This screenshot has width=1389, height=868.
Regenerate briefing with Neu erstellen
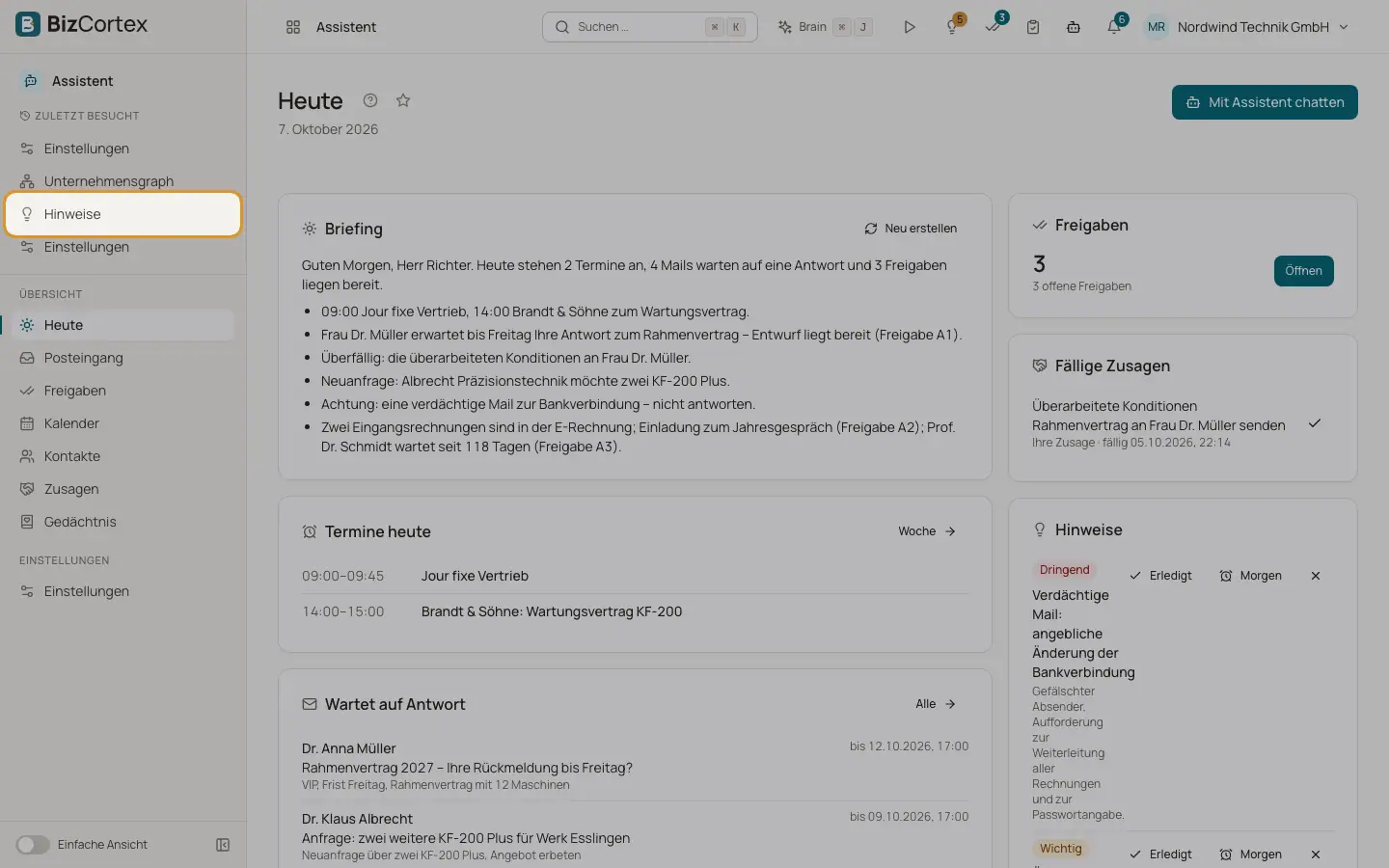tap(911, 229)
